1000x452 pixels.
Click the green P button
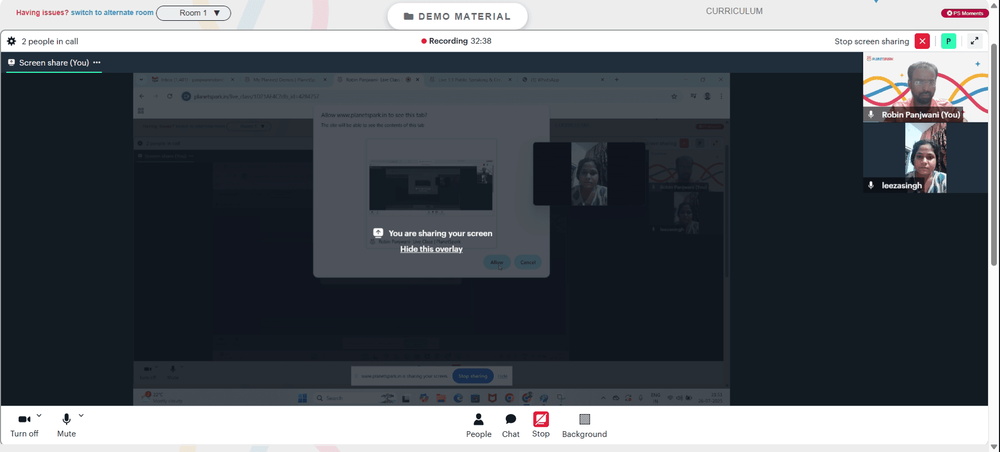pyautogui.click(x=948, y=41)
